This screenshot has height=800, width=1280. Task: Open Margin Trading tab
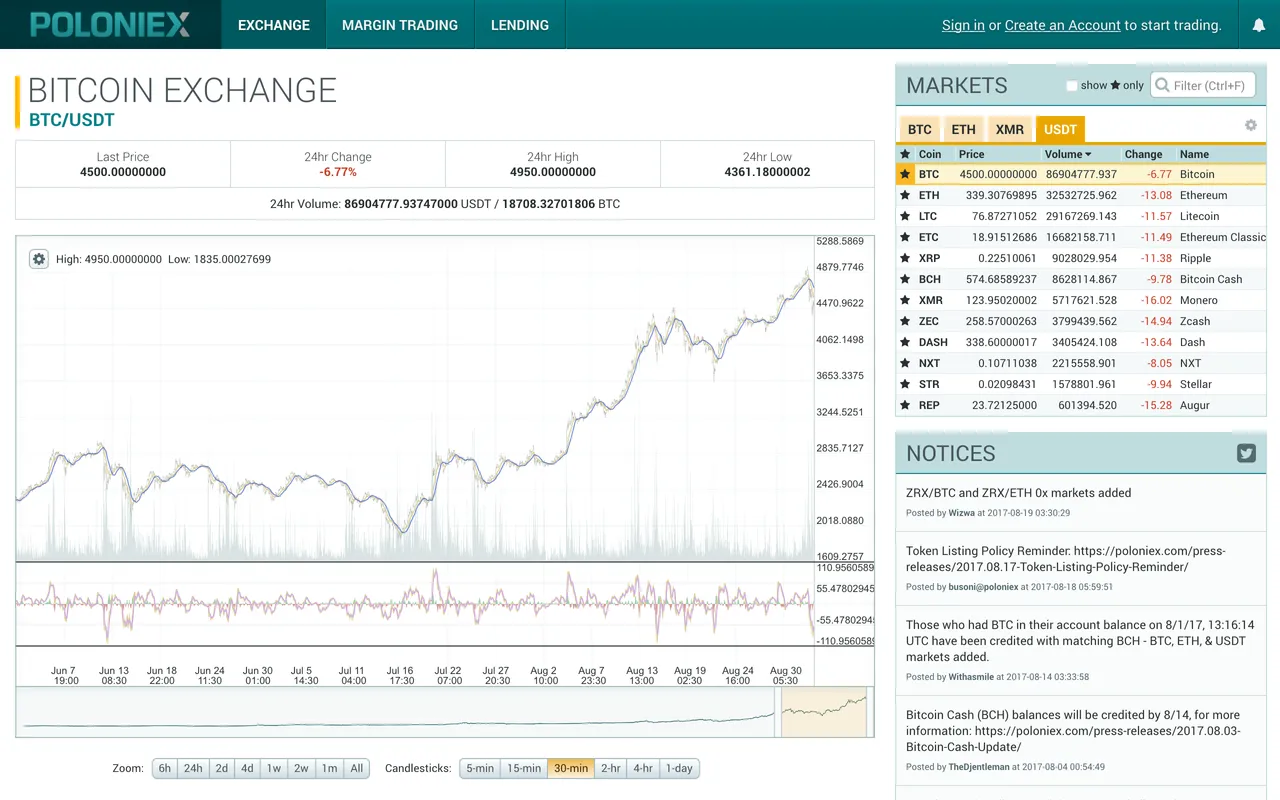click(400, 25)
